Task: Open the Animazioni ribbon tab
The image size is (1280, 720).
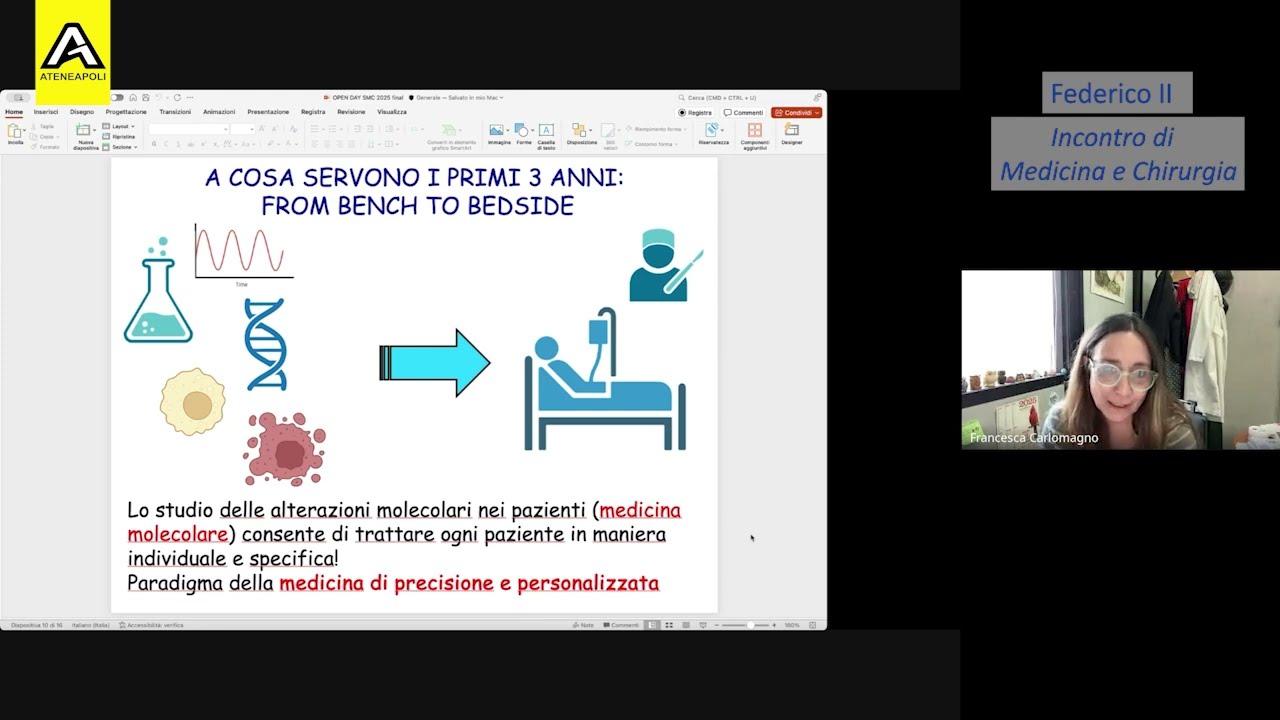Action: tap(219, 112)
